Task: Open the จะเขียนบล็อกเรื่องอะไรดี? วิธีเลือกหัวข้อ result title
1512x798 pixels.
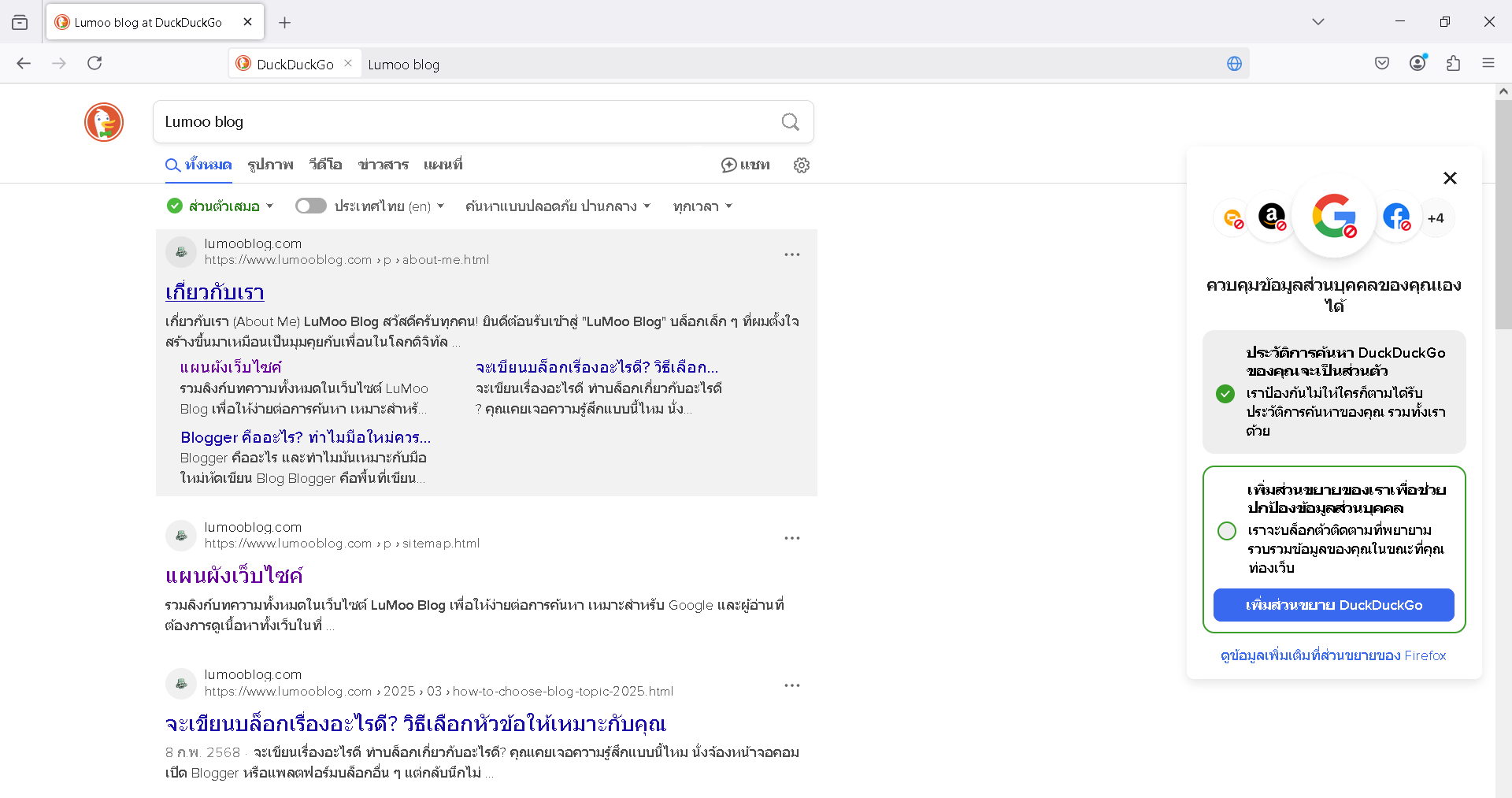Action: coord(415,724)
